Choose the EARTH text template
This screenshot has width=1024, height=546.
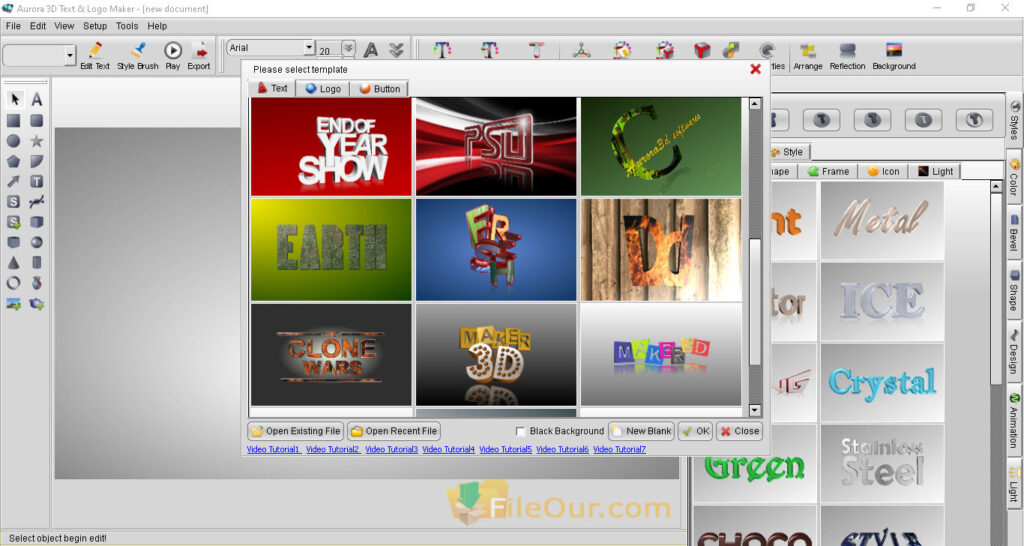(x=331, y=249)
